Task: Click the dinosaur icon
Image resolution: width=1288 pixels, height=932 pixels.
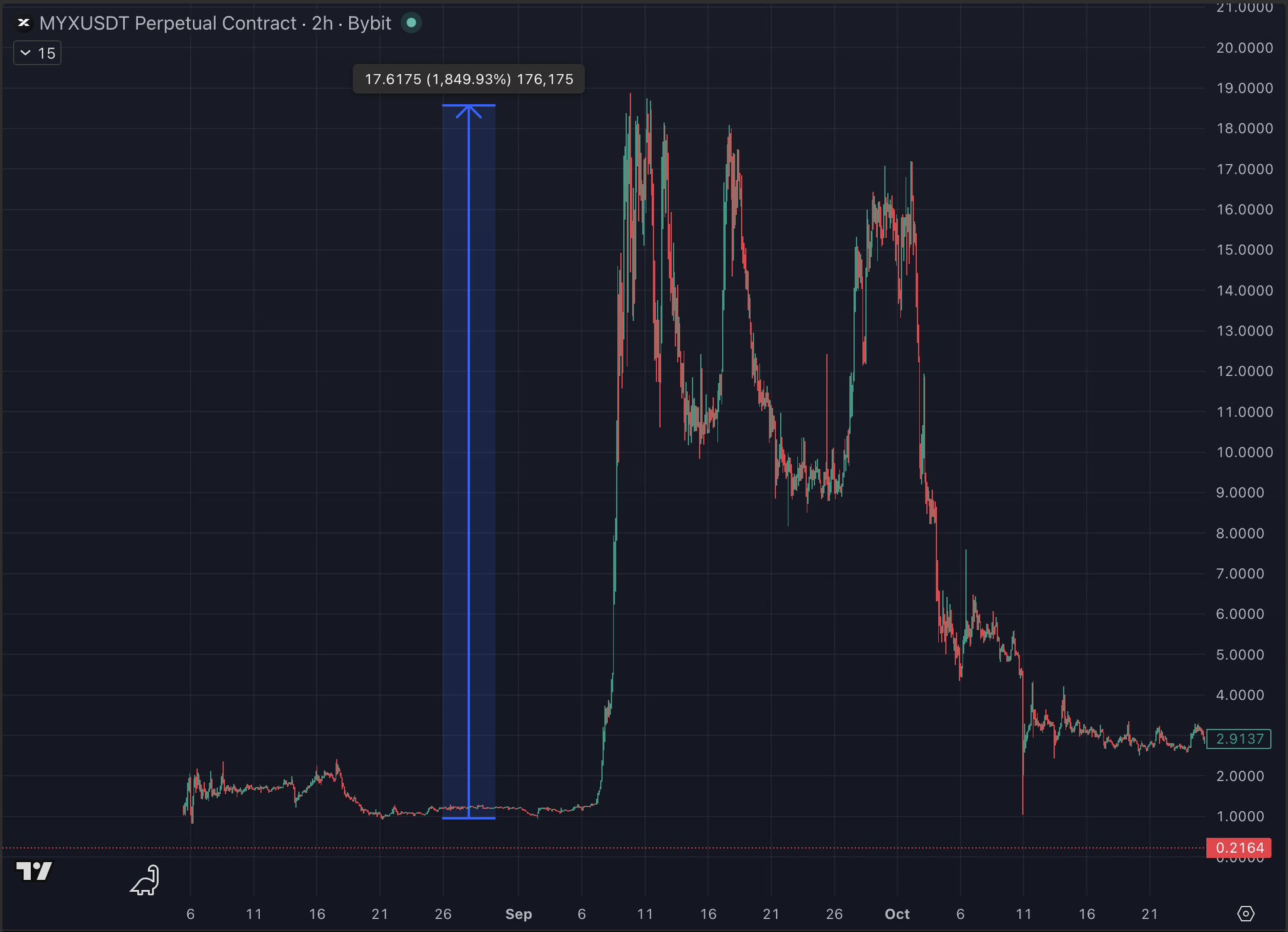Action: click(146, 880)
